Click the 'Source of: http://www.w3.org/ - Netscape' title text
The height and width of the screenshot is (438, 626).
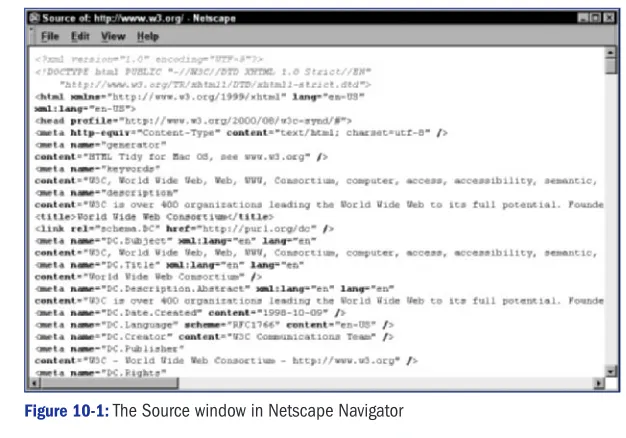[x=139, y=18]
